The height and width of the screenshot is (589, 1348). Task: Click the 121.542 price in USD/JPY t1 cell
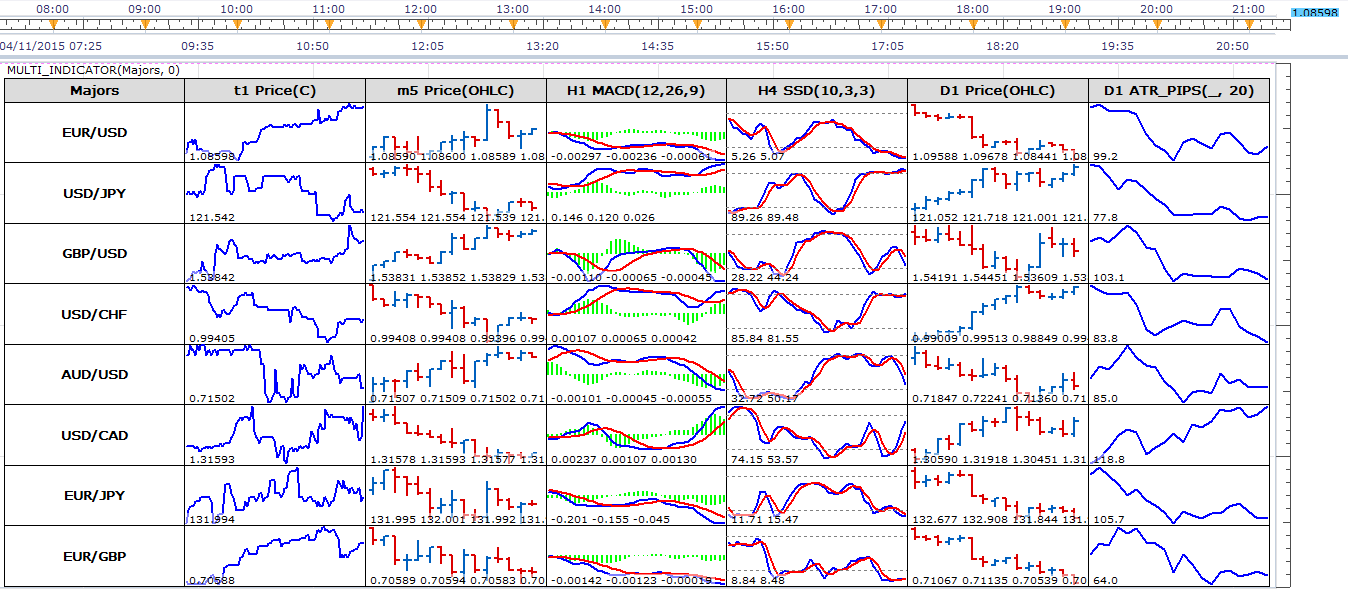tap(212, 217)
